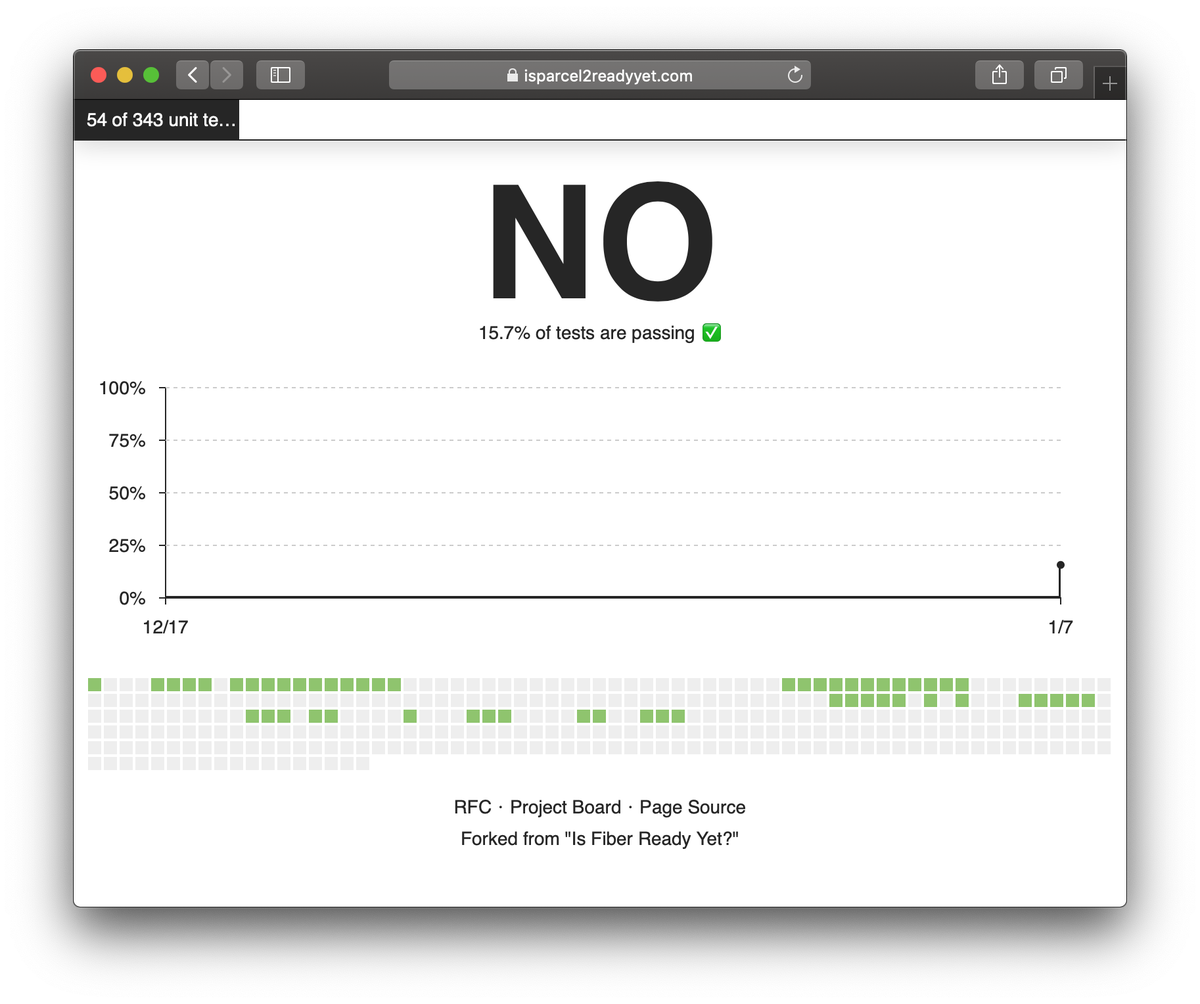This screenshot has height=1004, width=1200.
Task: Minimize the window with yellow button
Action: click(125, 75)
